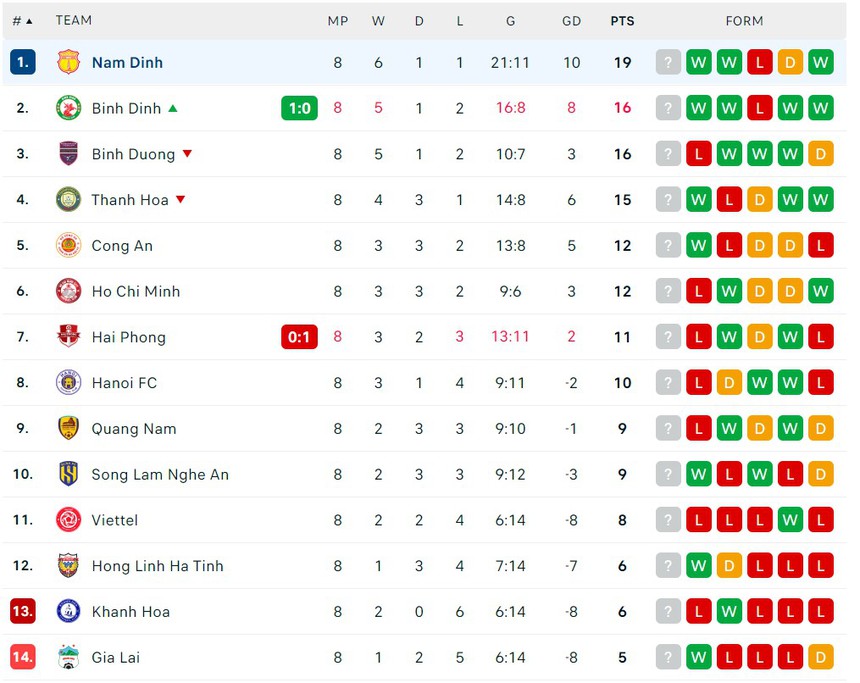The image size is (860, 683).
Task: Sort standings by GD column header
Action: pyautogui.click(x=571, y=20)
